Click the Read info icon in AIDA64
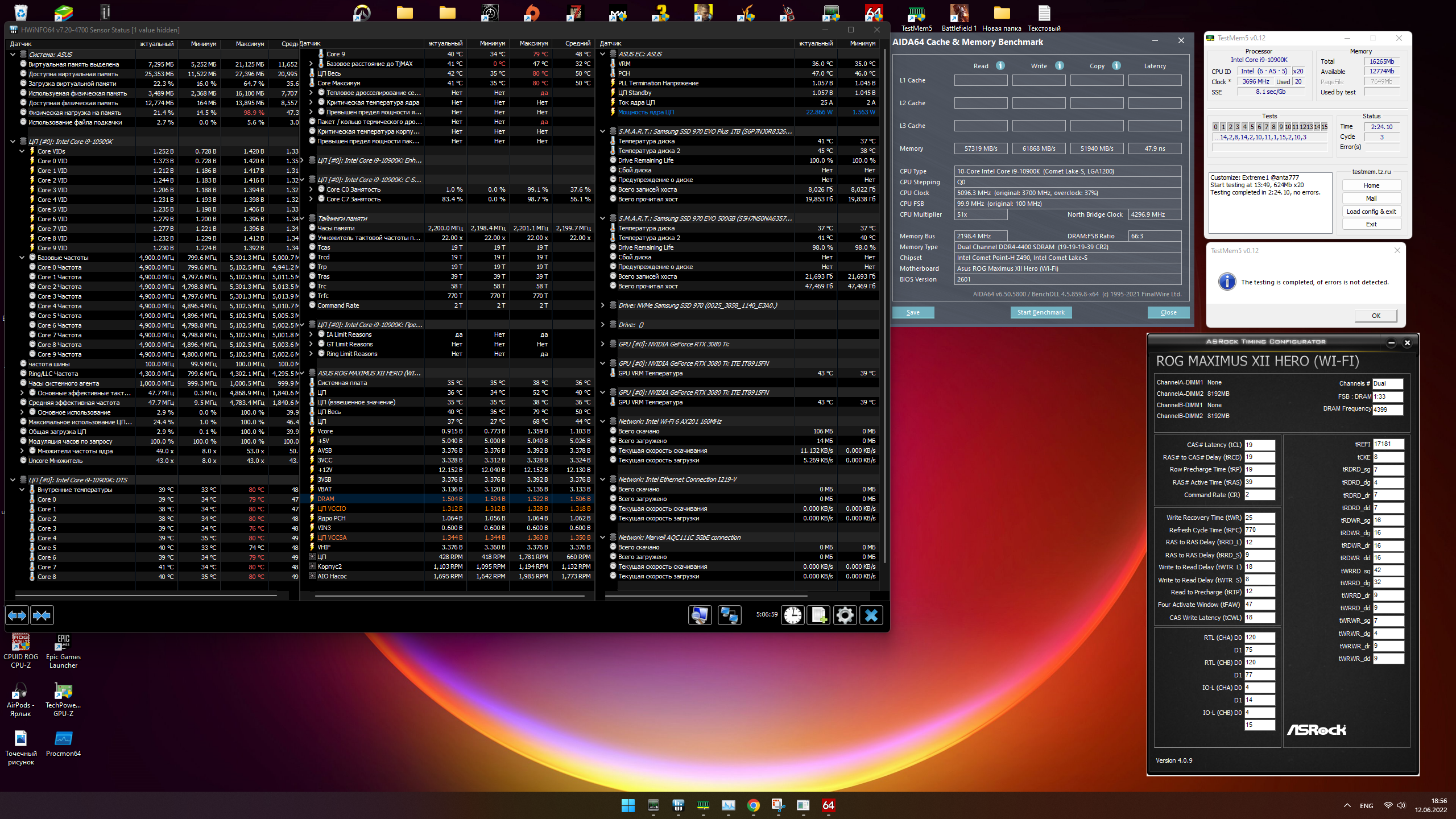Image resolution: width=1456 pixels, height=819 pixels. pyautogui.click(x=1000, y=65)
